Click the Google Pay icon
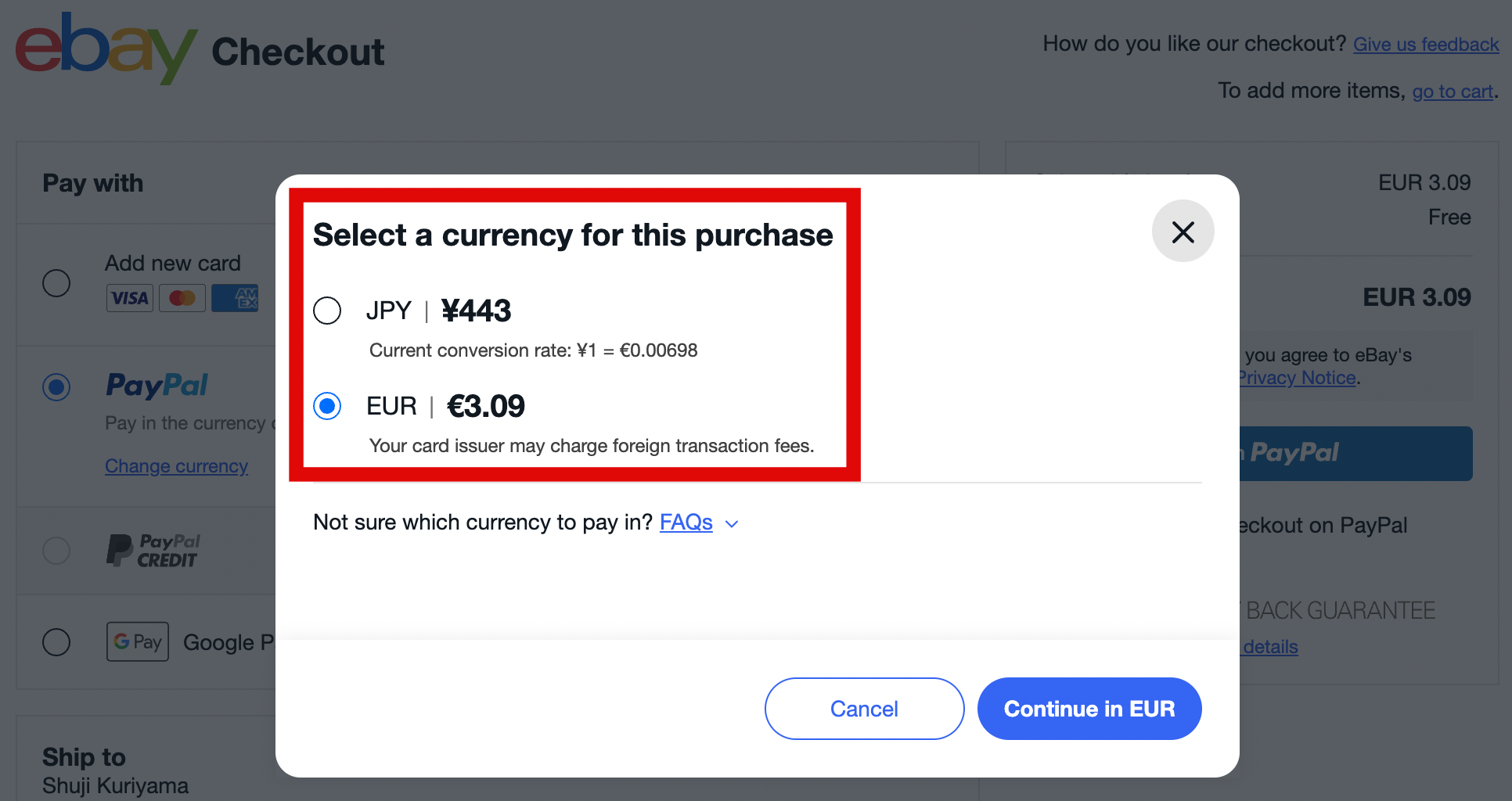Viewport: 1512px width, 801px height. pos(138,642)
